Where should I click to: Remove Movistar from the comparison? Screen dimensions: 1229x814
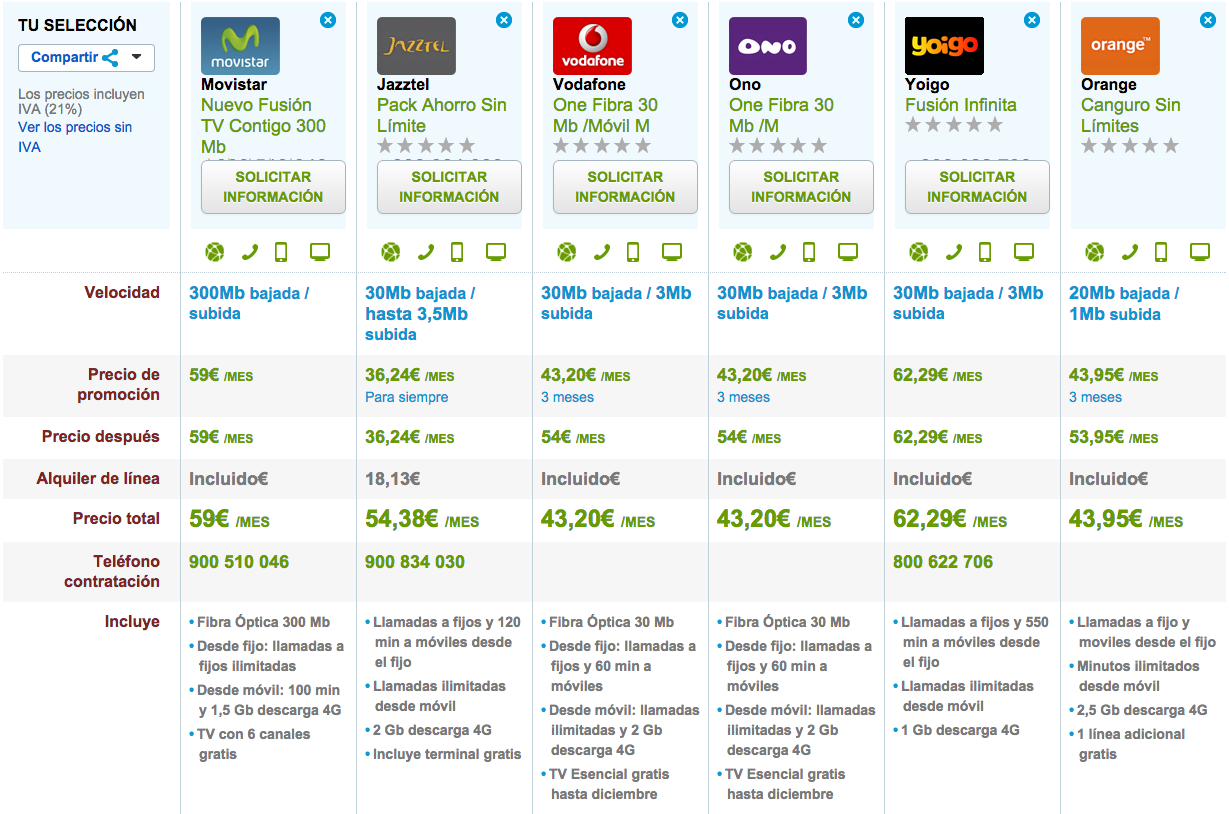pos(328,20)
